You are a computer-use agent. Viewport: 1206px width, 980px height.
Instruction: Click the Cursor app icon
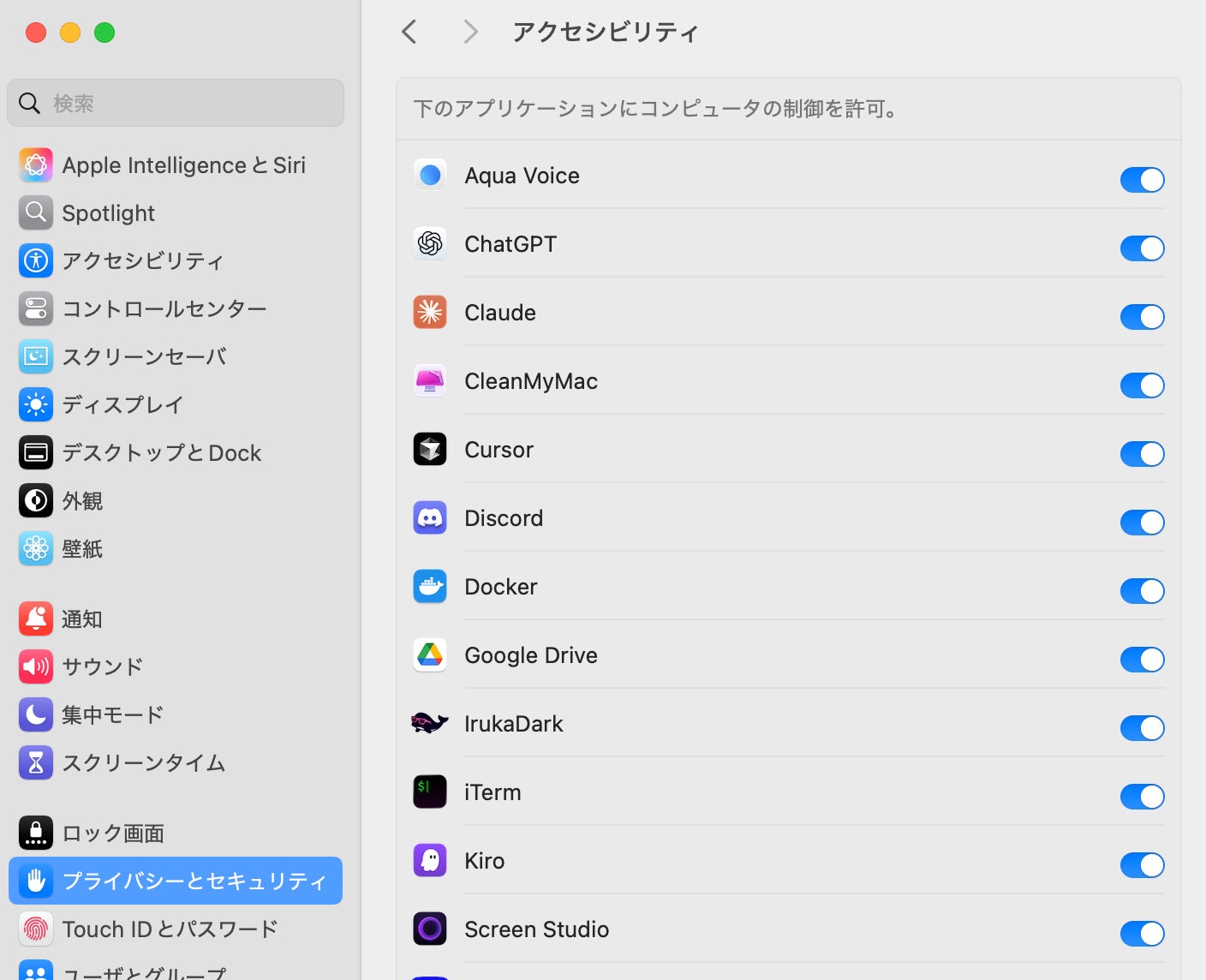(430, 449)
